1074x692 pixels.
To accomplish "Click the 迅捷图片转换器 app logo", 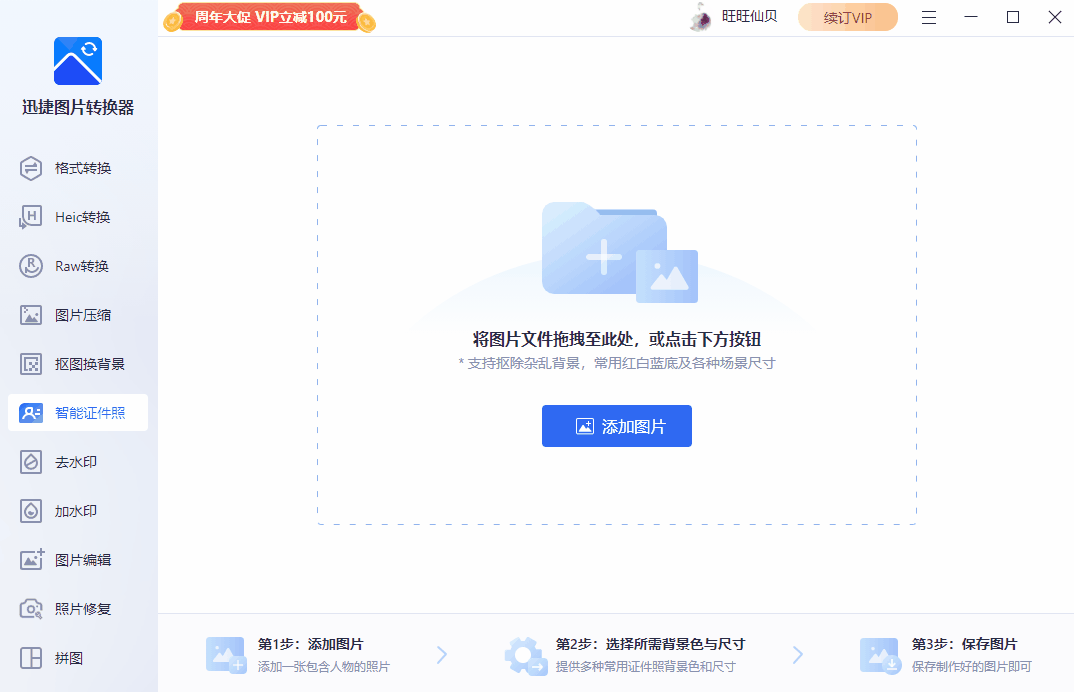I will [78, 61].
